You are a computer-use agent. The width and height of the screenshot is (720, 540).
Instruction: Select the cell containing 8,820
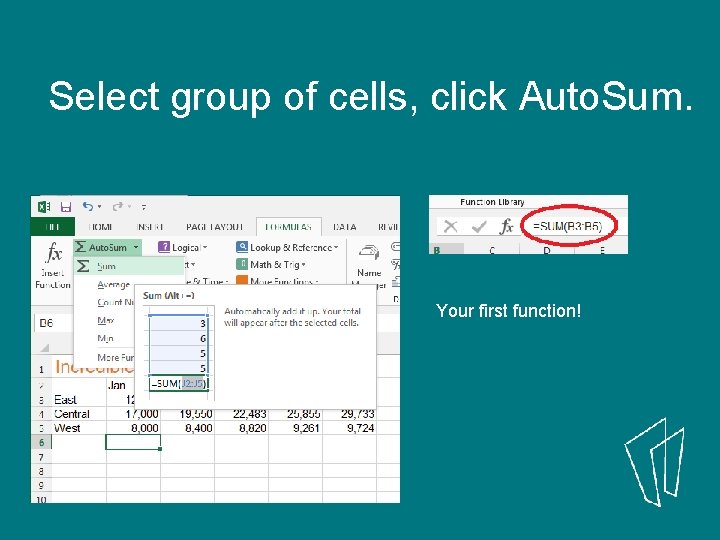pyautogui.click(x=242, y=428)
